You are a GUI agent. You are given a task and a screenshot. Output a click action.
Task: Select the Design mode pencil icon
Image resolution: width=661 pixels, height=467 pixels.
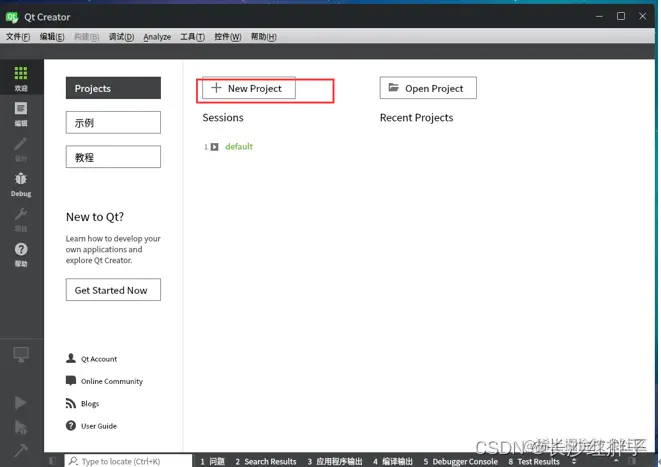tap(21, 144)
